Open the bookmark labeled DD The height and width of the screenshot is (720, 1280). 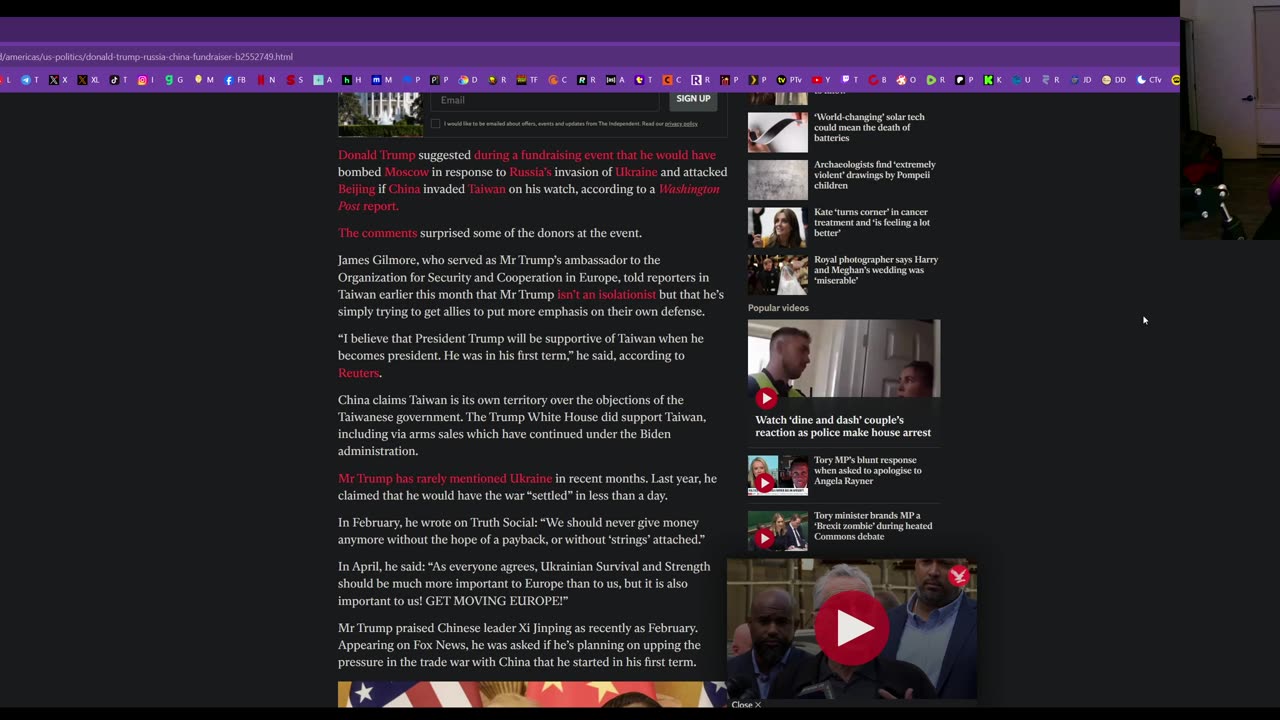coord(1113,80)
